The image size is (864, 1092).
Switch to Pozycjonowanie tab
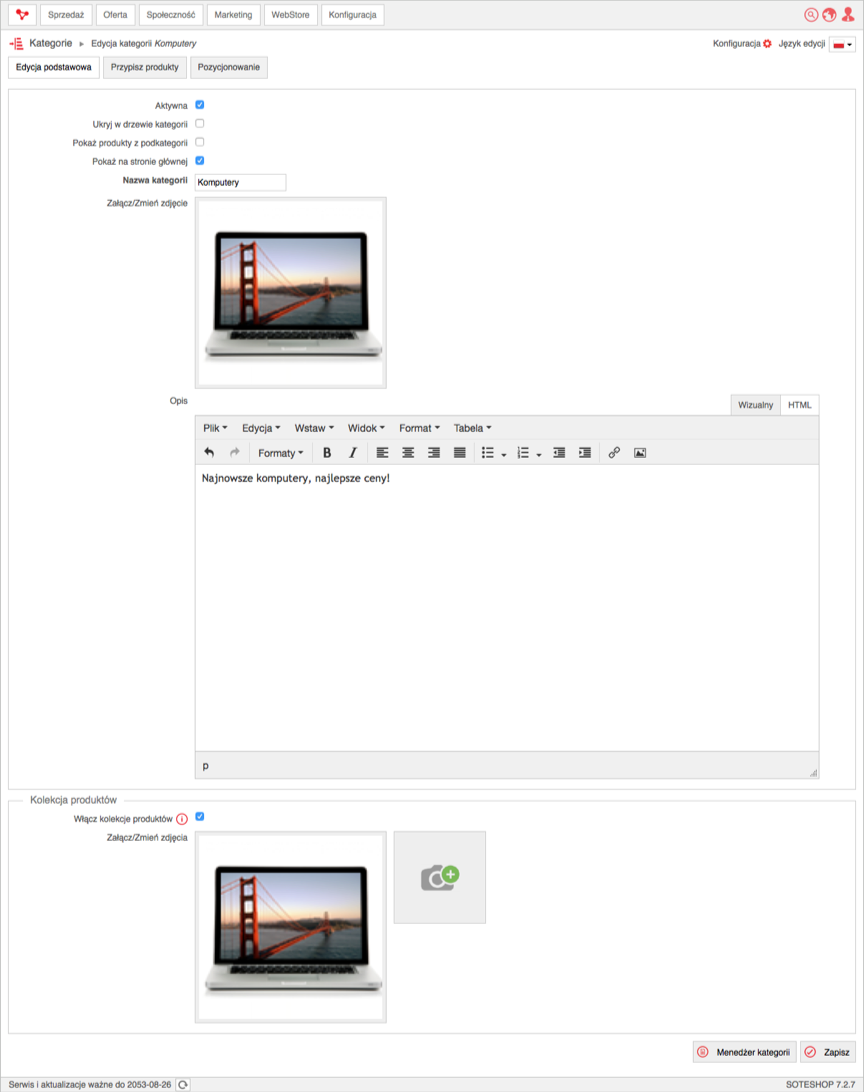point(228,68)
